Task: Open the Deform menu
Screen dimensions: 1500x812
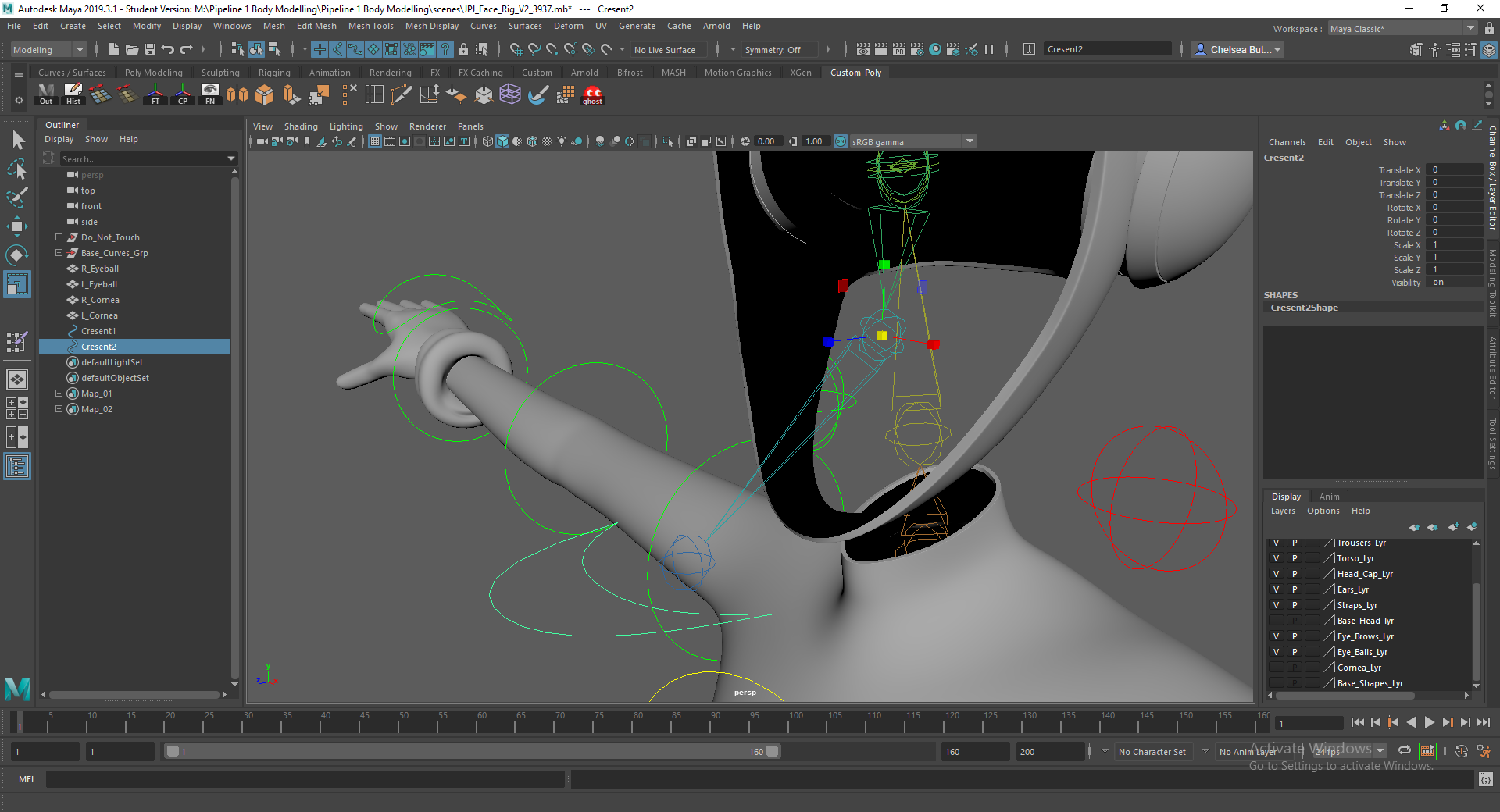Action: (568, 26)
